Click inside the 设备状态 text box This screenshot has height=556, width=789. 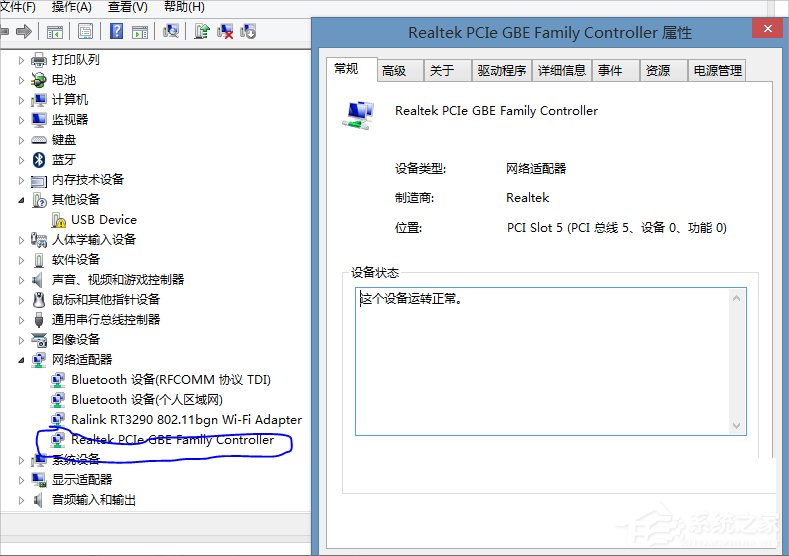point(550,360)
